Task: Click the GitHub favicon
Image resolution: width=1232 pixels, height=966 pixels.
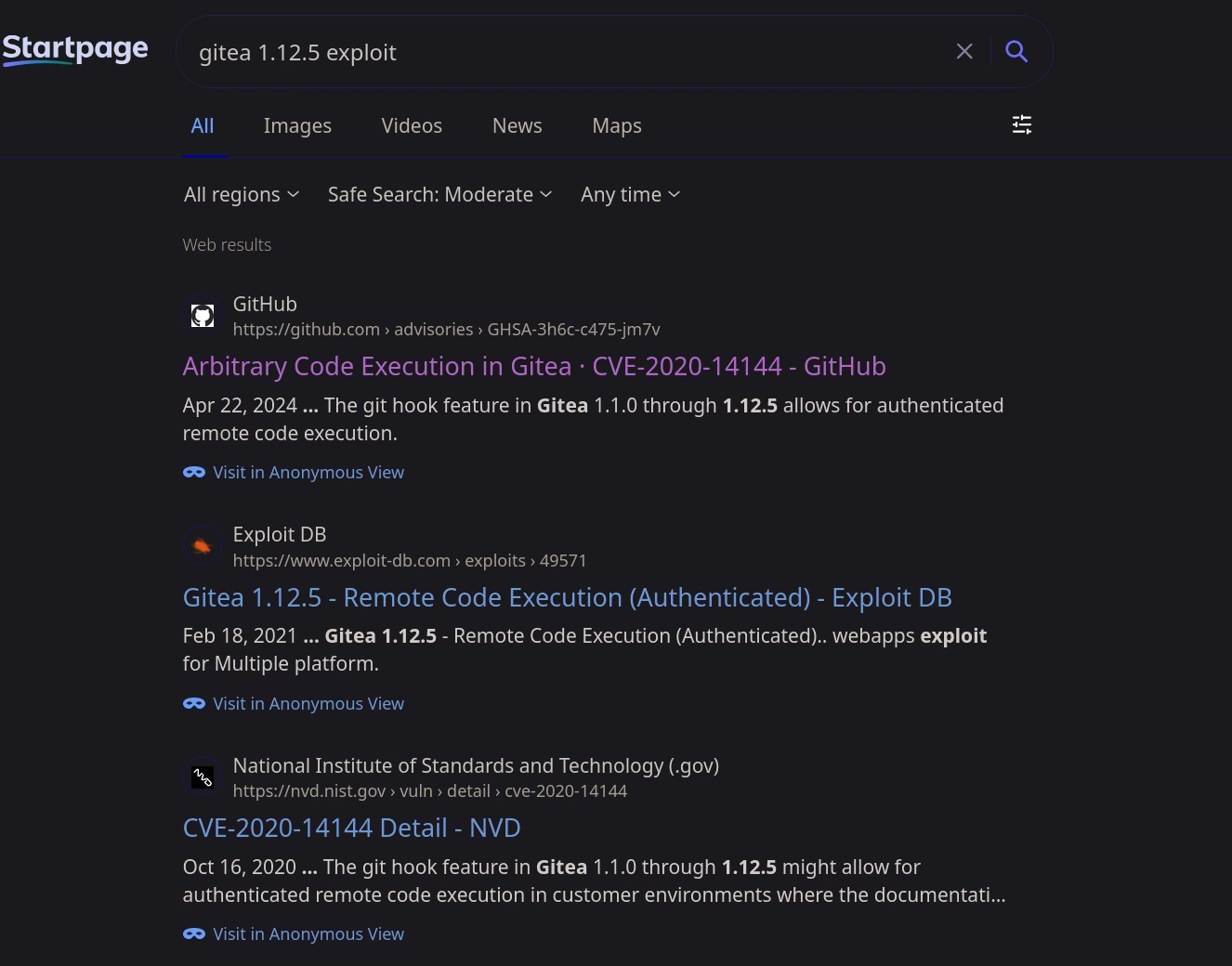Action: [x=203, y=316]
